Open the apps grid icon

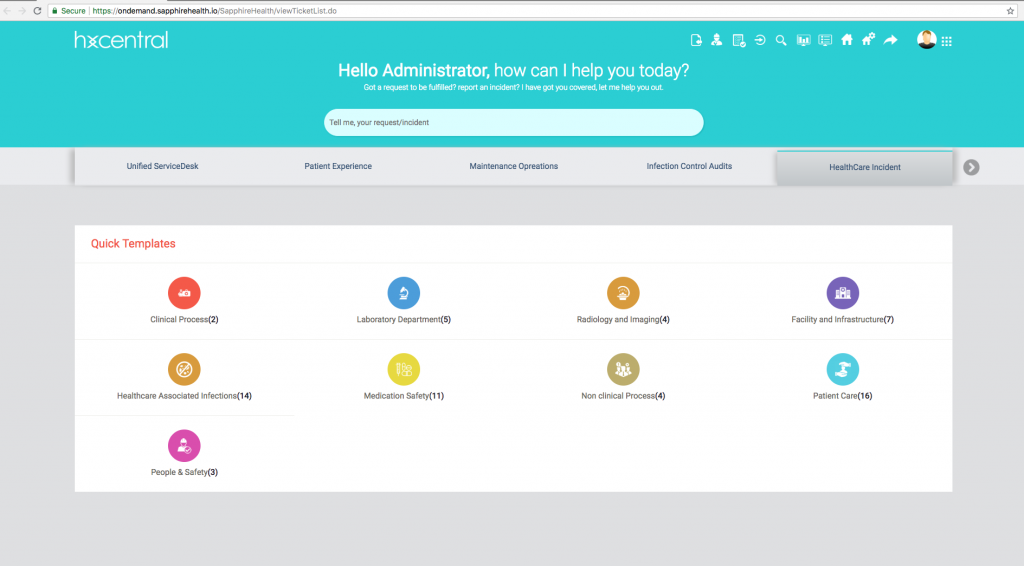[946, 42]
